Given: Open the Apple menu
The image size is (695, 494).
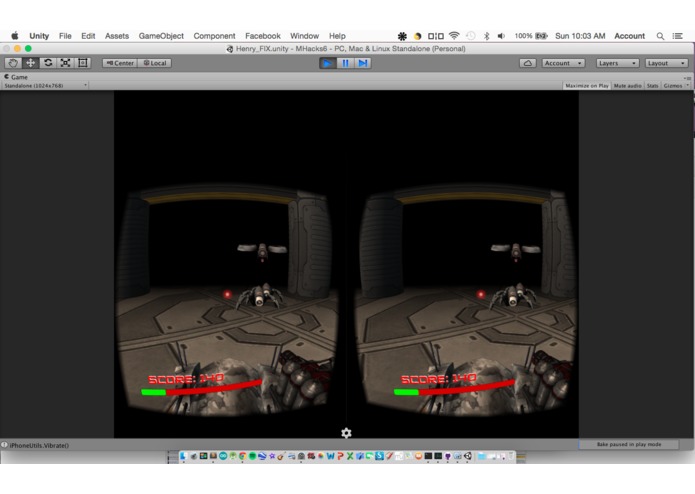Looking at the screenshot, I should pos(15,36).
